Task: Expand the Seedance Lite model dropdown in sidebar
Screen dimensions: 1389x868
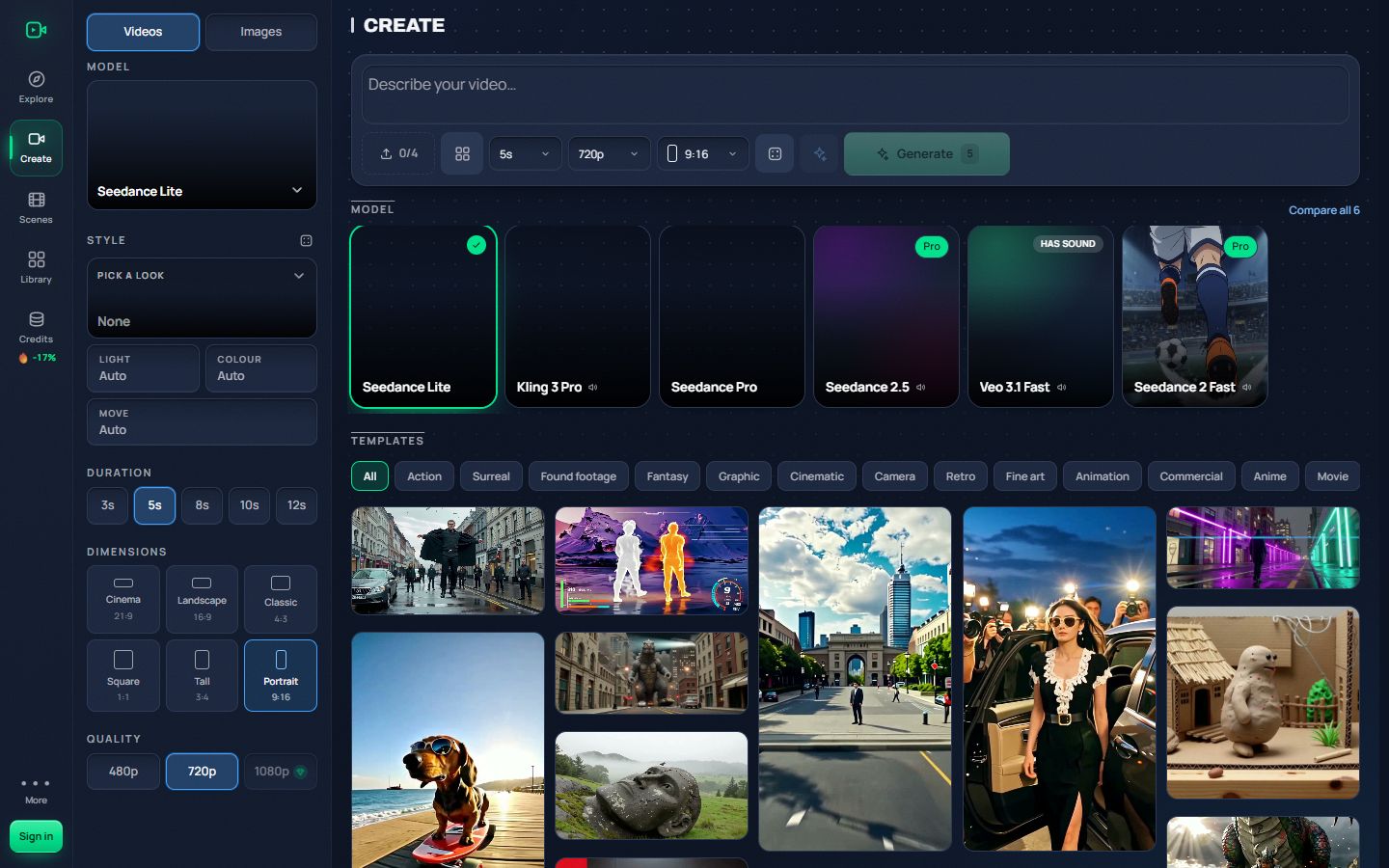Action: click(x=202, y=145)
